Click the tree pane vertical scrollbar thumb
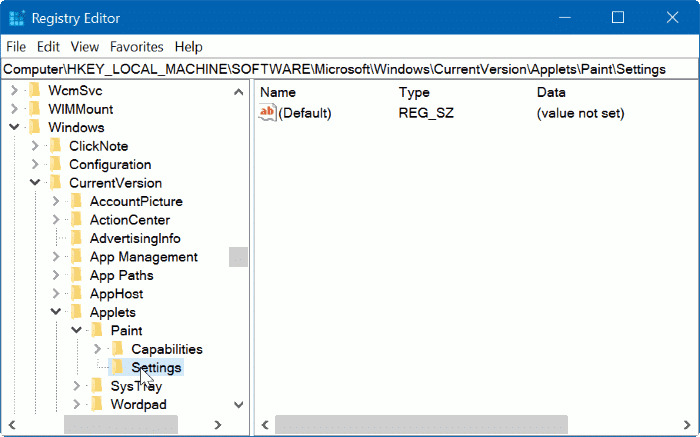This screenshot has height=437, width=700. pyautogui.click(x=238, y=257)
